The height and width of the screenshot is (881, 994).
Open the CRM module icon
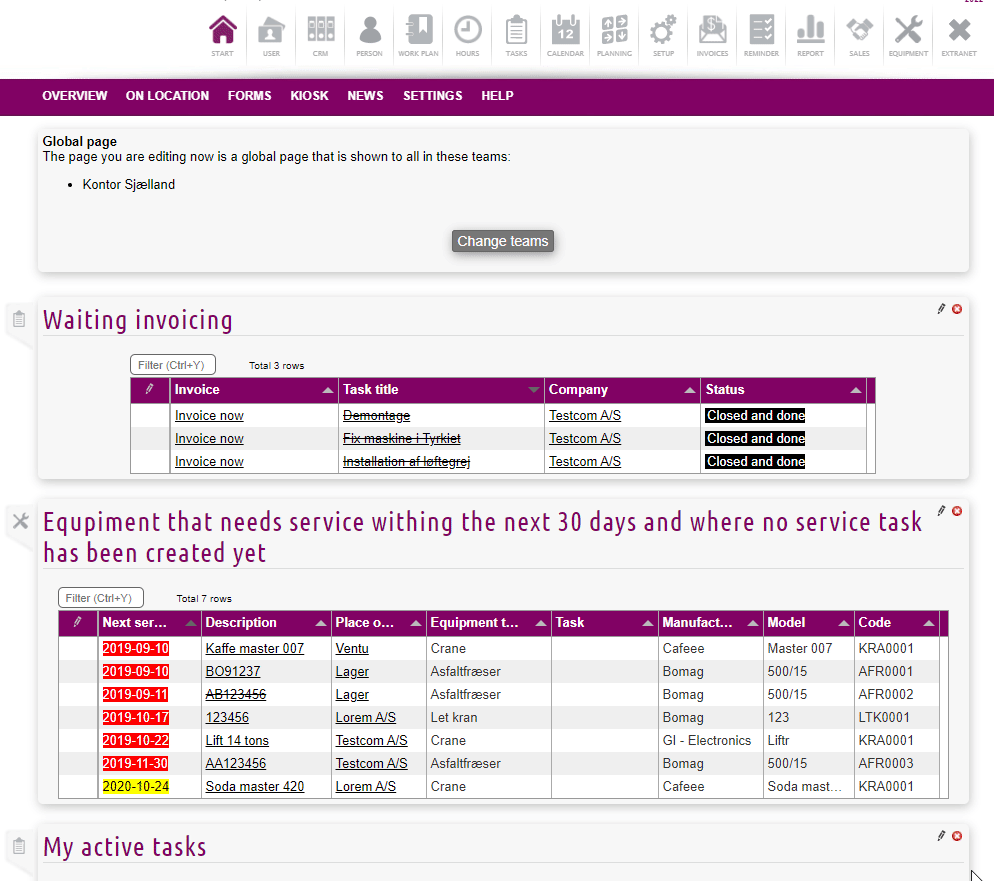[x=320, y=35]
